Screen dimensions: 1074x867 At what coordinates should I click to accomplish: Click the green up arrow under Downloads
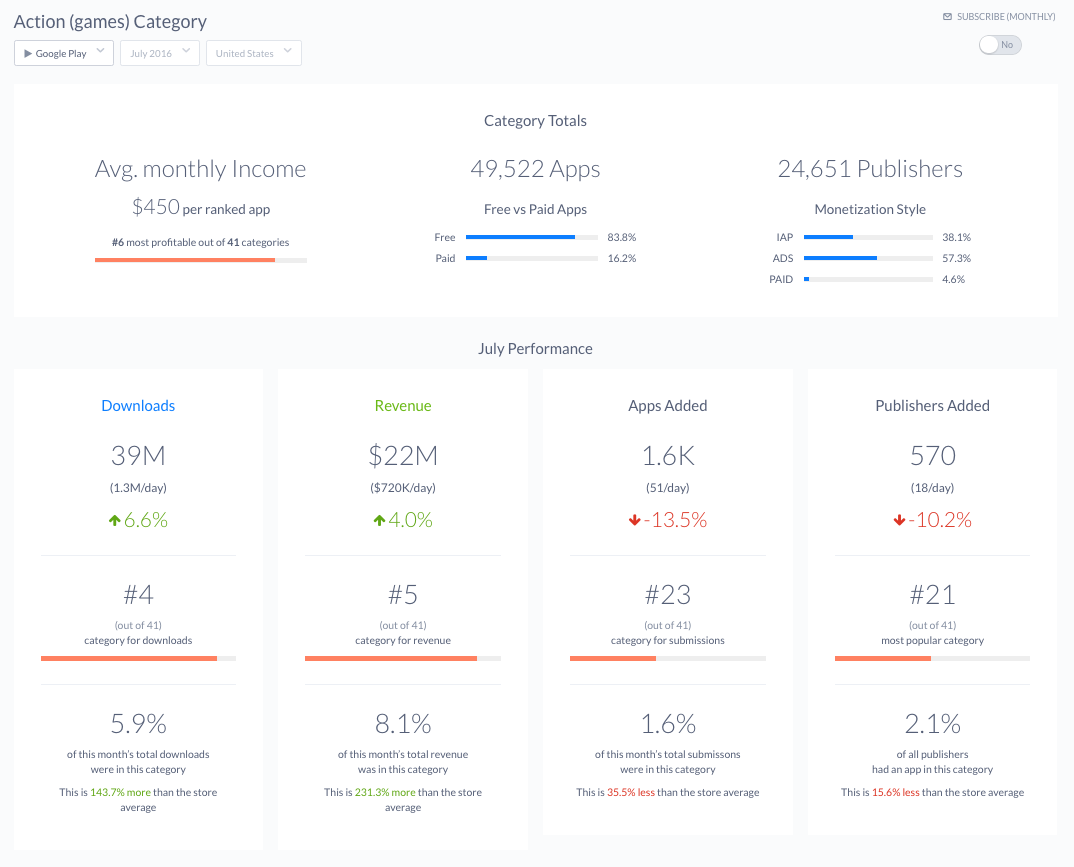114,519
